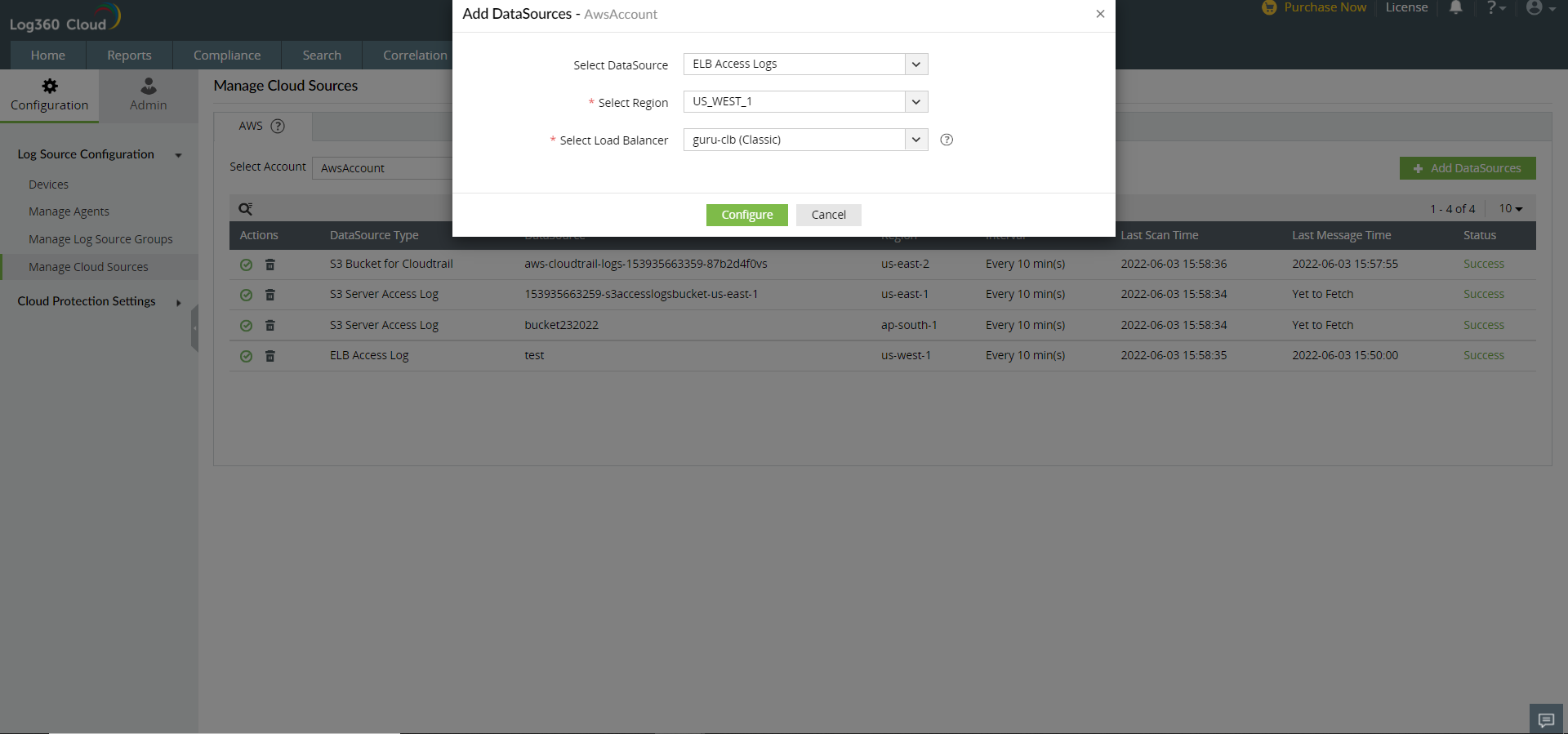Viewport: 1568px width, 734px height.
Task: Toggle status of S3 Bucket for Cloudtrail row
Action: 246,265
